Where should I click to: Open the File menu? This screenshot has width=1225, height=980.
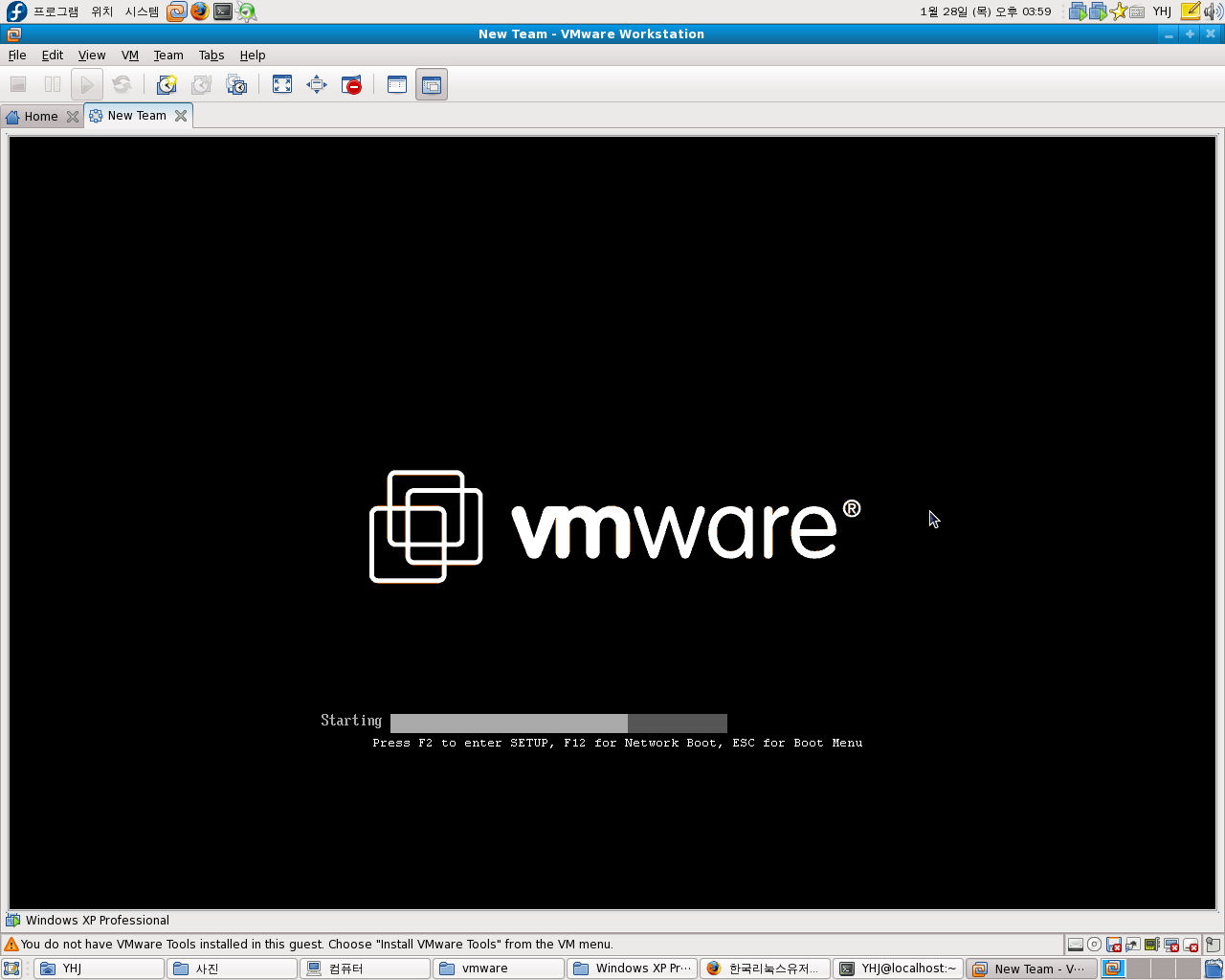[x=17, y=56]
